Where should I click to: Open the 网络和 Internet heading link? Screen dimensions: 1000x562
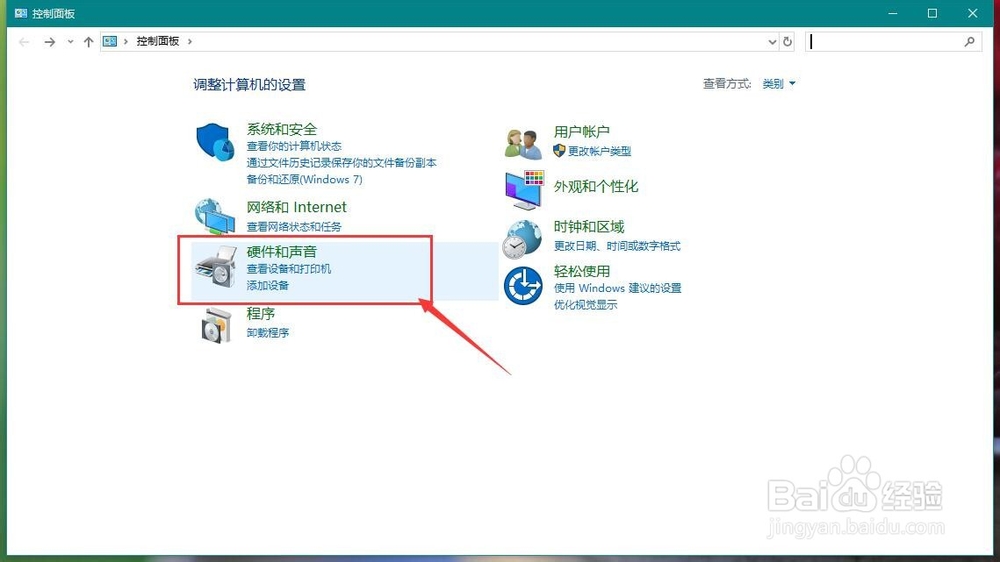296,207
